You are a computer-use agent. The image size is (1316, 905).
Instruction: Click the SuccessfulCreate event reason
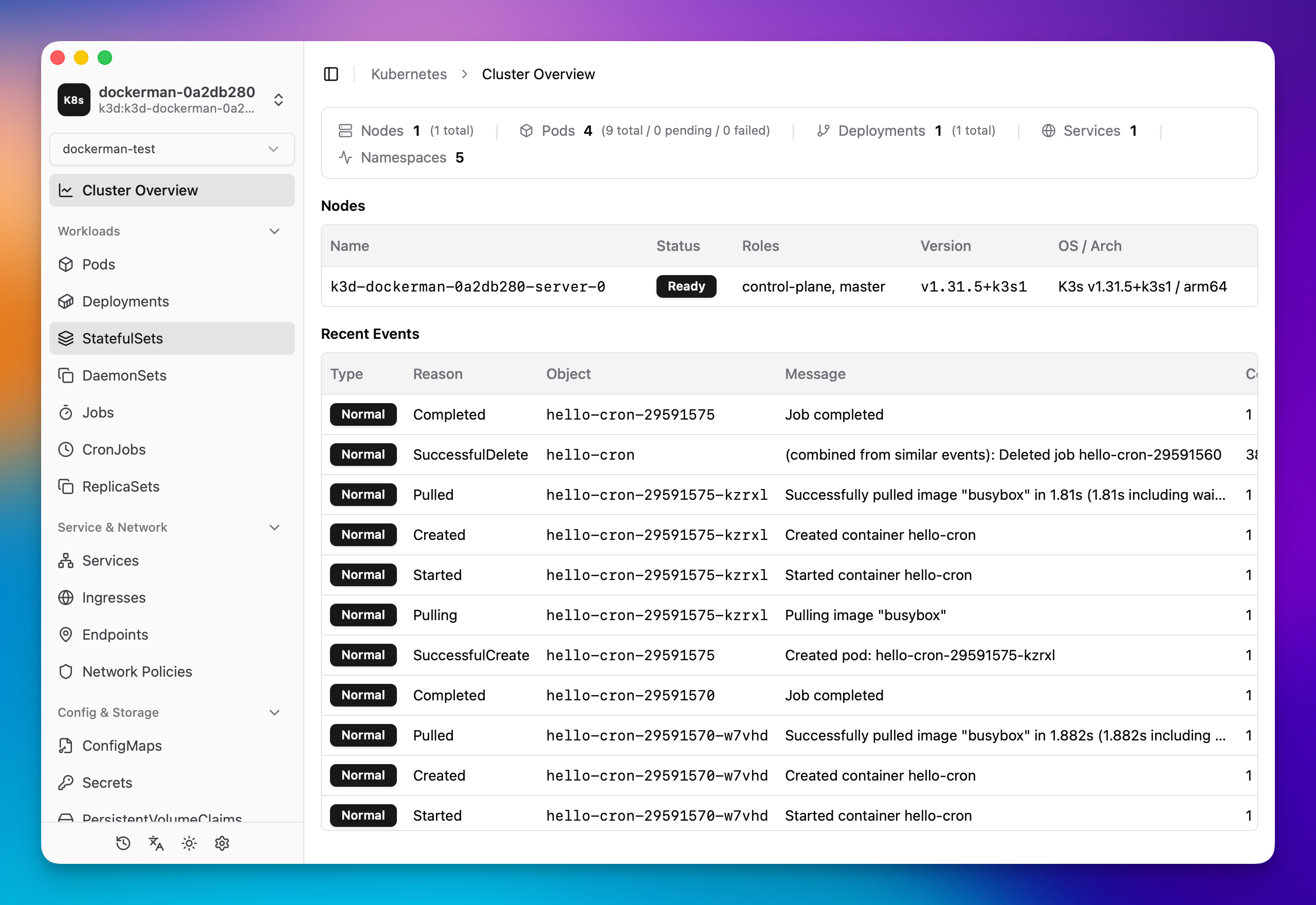pos(471,656)
